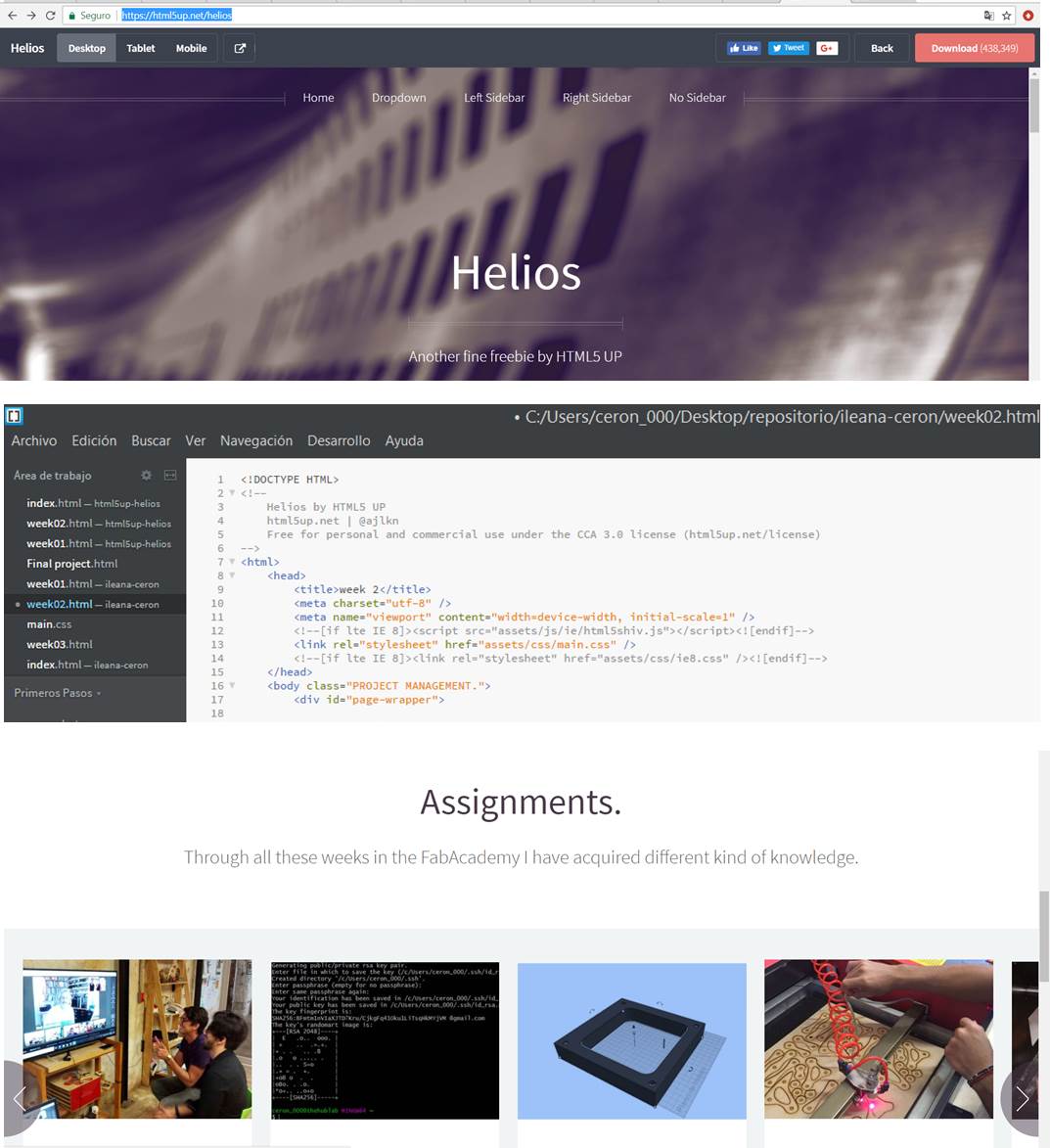Open the Left Sidebar nav link
This screenshot has height=1148, width=1050.
[494, 97]
